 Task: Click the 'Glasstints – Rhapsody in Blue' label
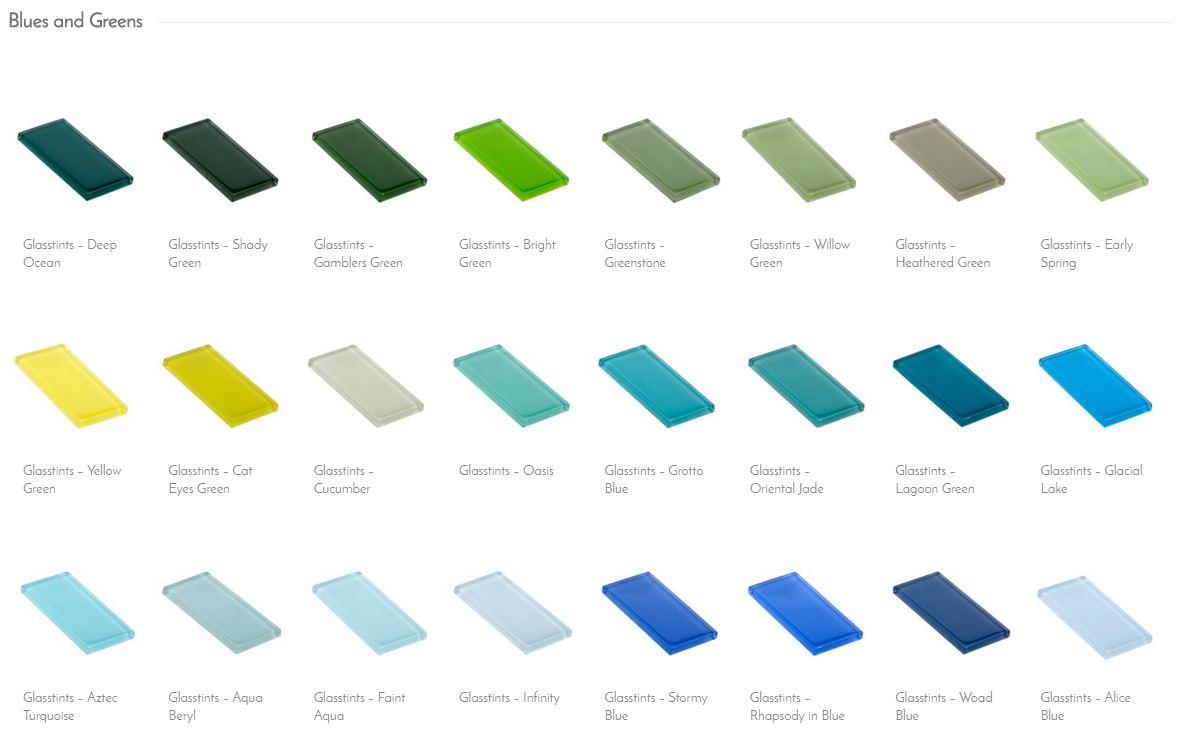coord(797,706)
